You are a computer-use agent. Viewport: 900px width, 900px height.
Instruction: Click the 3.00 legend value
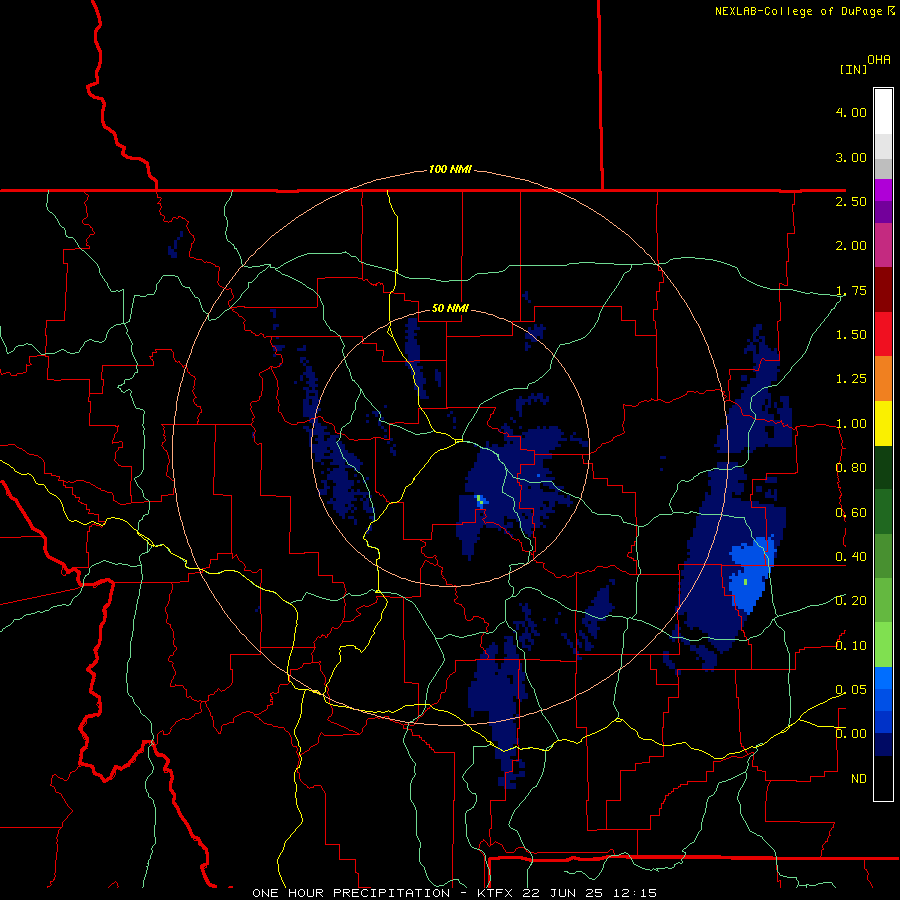point(851,157)
